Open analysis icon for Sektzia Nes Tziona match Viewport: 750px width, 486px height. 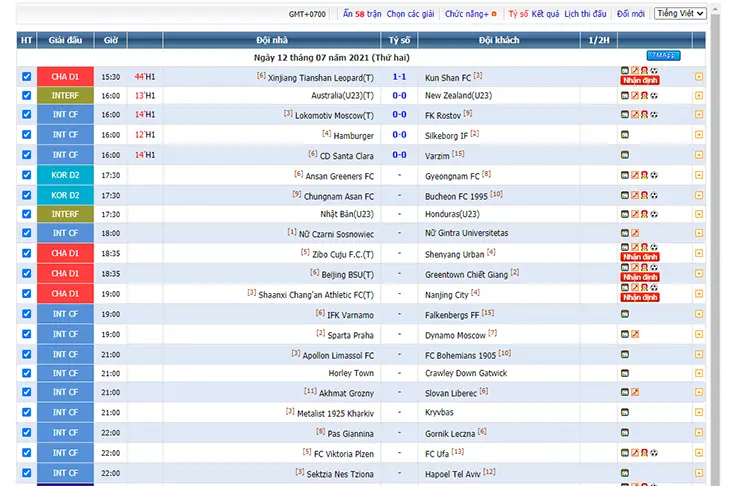[x=625, y=473]
